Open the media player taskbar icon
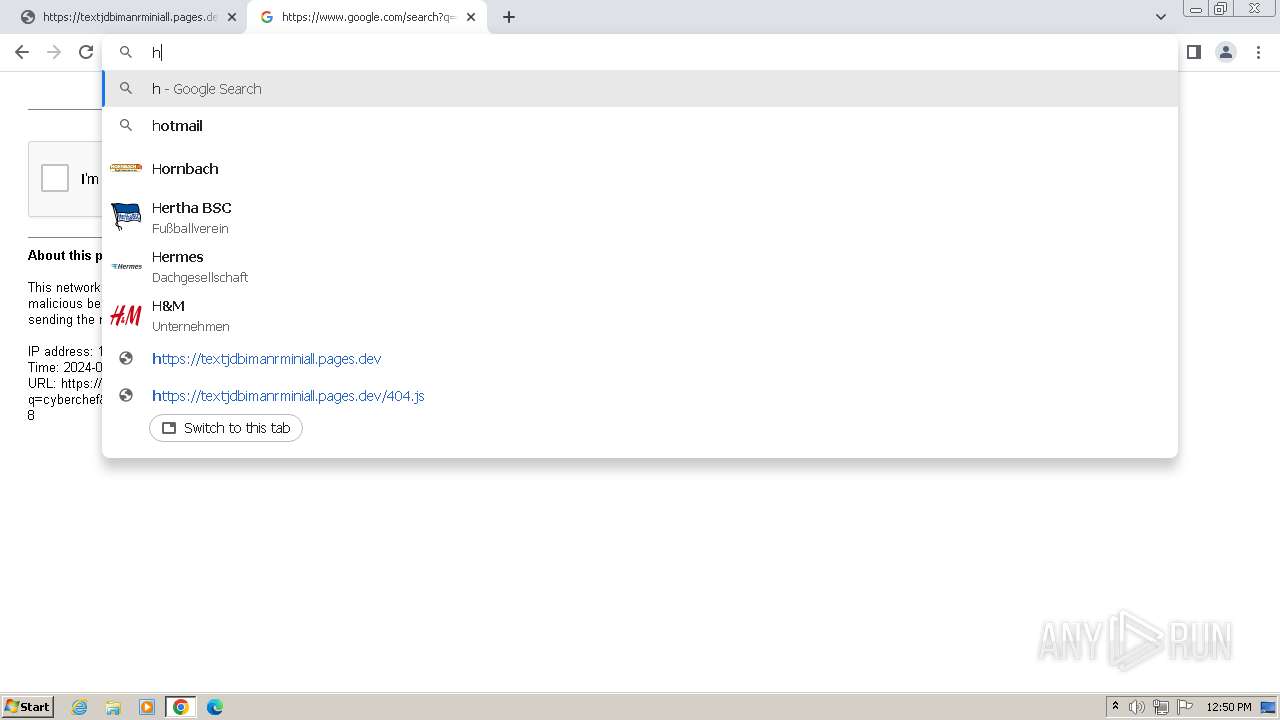 click(147, 707)
